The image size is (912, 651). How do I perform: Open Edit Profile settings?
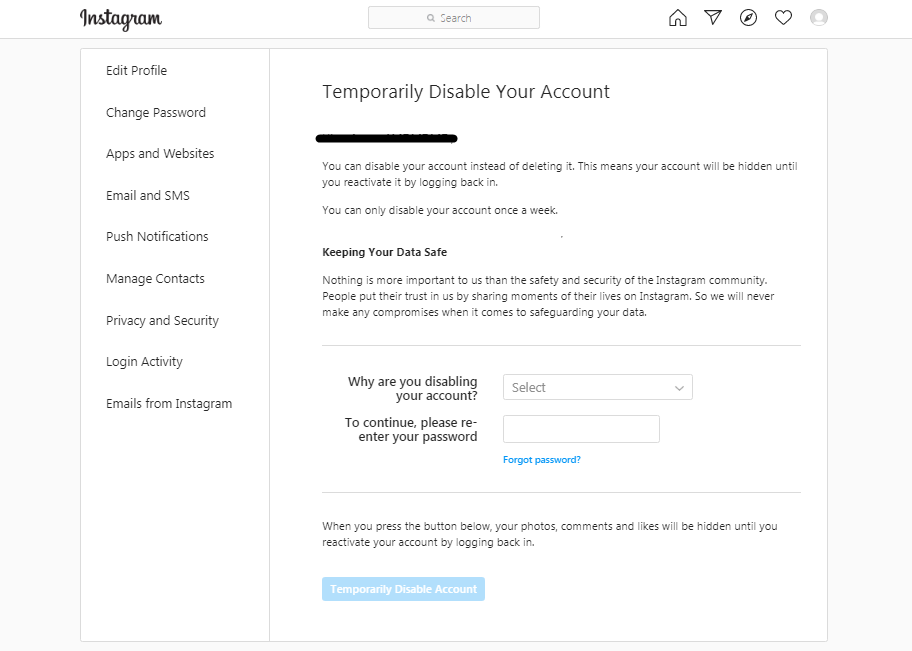pos(136,70)
